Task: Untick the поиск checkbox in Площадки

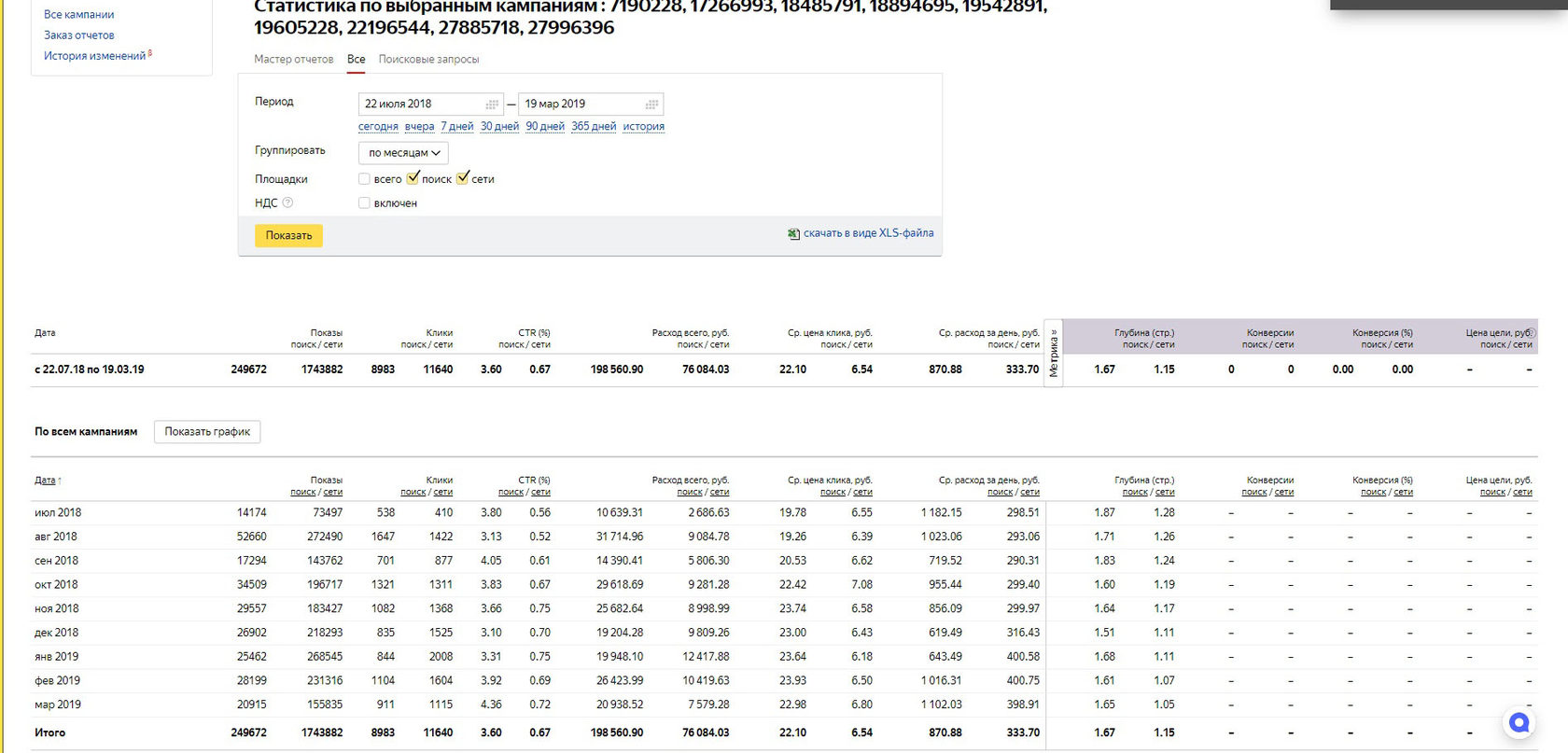Action: pos(413,178)
